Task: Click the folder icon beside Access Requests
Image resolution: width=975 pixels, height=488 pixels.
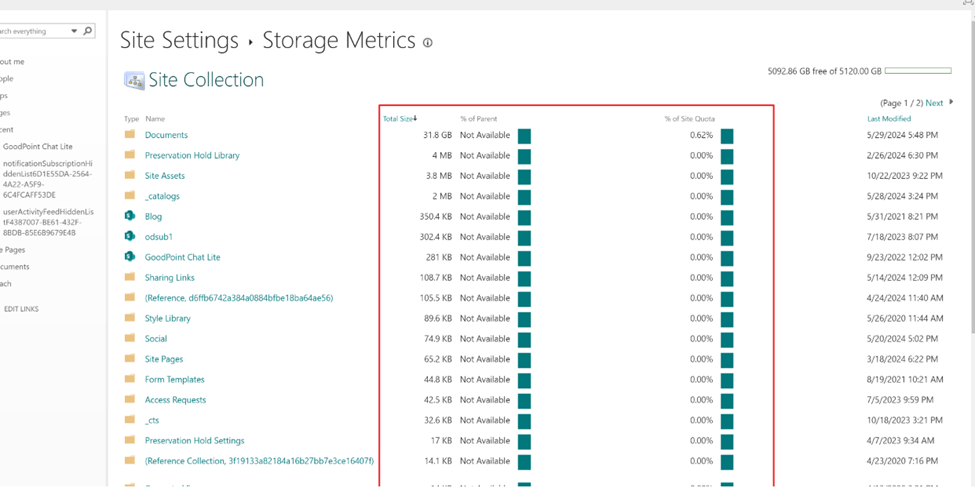Action: pyautogui.click(x=130, y=399)
